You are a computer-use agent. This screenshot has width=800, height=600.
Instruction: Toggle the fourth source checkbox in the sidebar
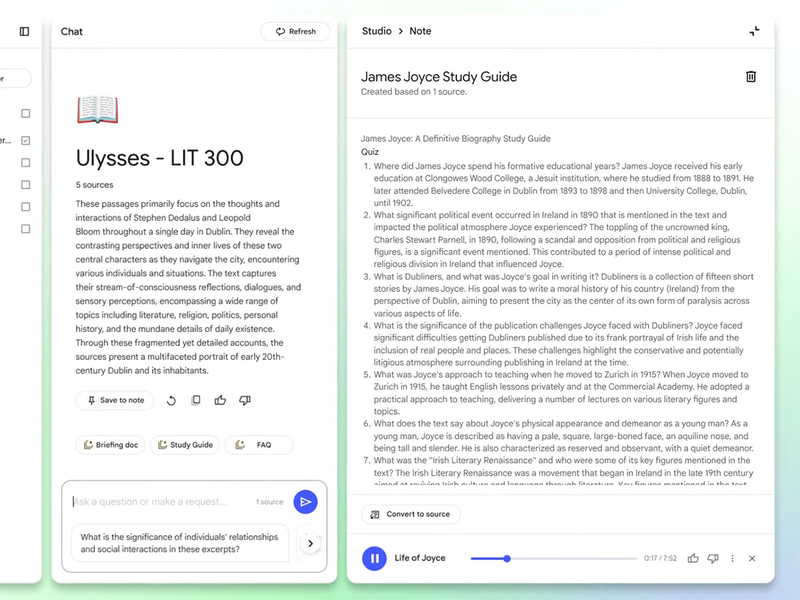tap(26, 185)
